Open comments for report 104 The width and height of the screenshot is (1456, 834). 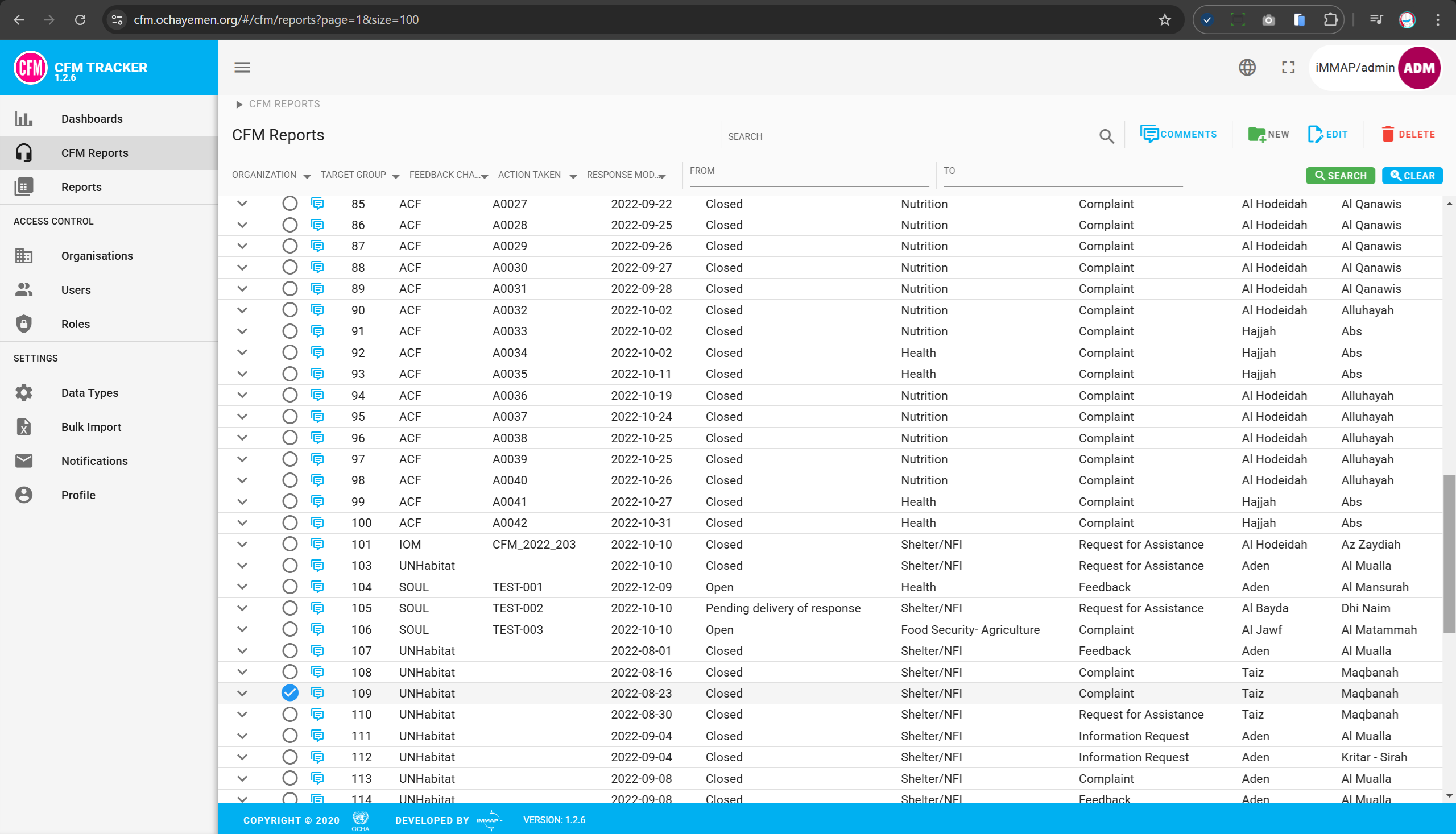(317, 587)
